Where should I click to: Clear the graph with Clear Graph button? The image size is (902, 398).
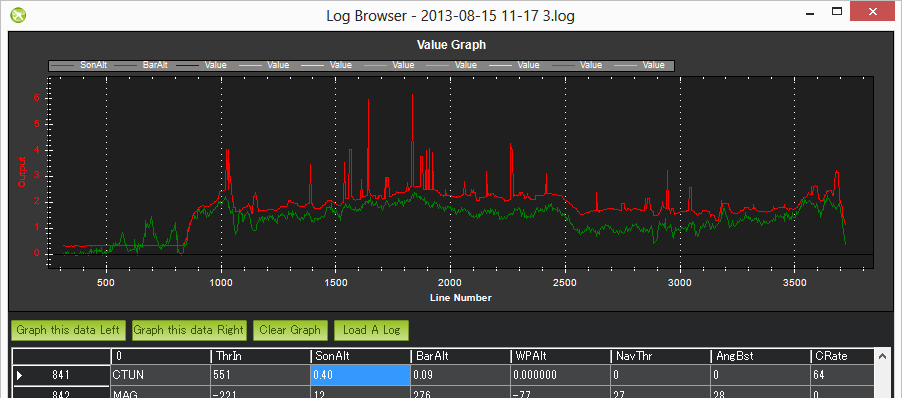(x=290, y=330)
